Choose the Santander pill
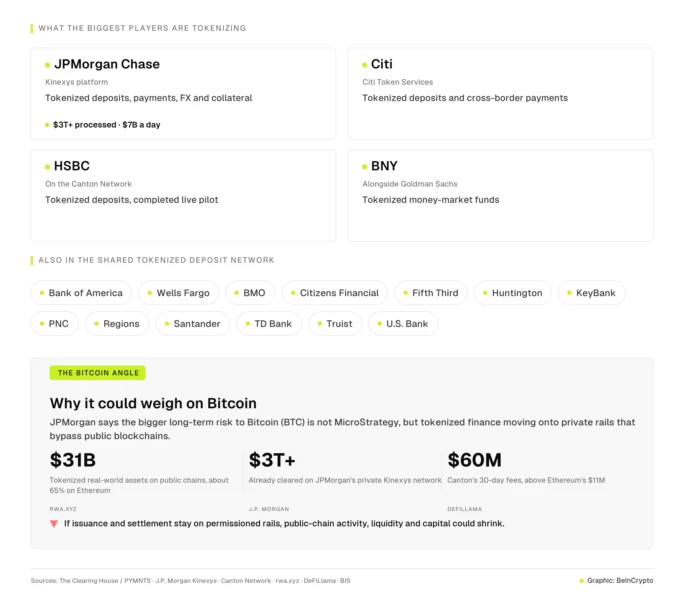Screen dimensions: 684x600 tap(192, 324)
